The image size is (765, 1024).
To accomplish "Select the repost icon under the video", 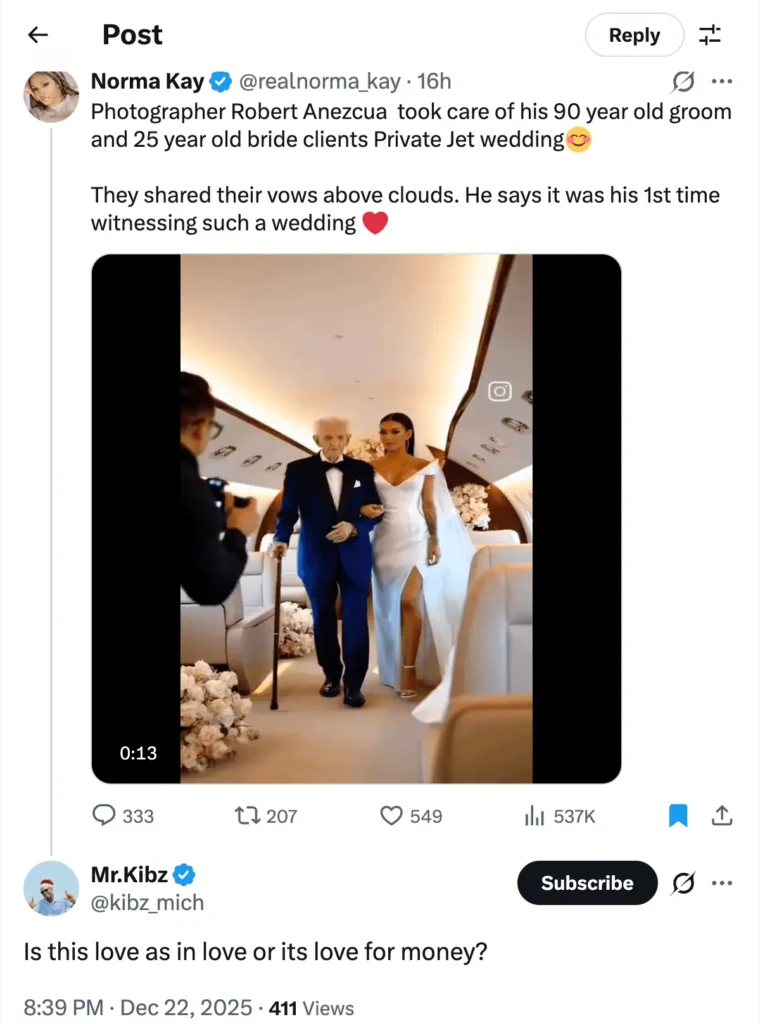I will click(249, 816).
